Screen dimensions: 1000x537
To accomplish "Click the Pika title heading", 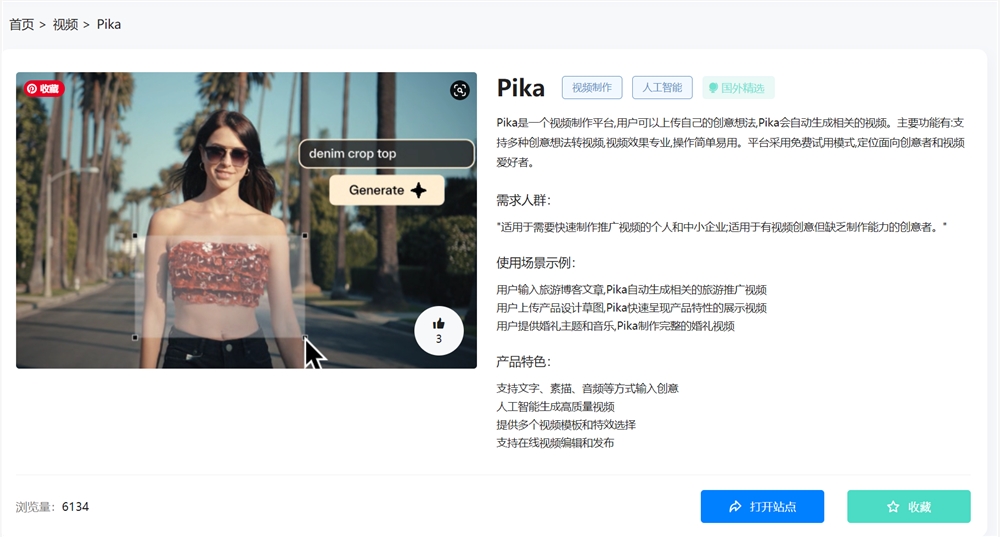I will [x=520, y=88].
